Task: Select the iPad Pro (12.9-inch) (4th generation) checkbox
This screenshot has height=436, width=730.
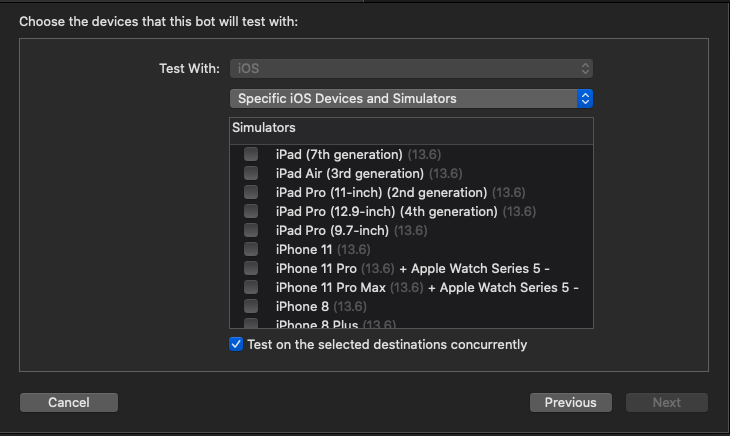Action: point(251,211)
